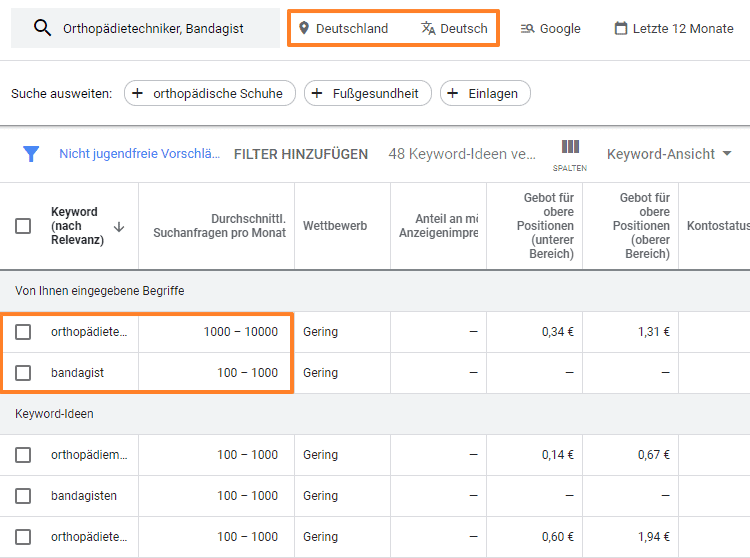This screenshot has height=558, width=750.
Task: Click the blue filter funnel icon
Action: coord(31,153)
